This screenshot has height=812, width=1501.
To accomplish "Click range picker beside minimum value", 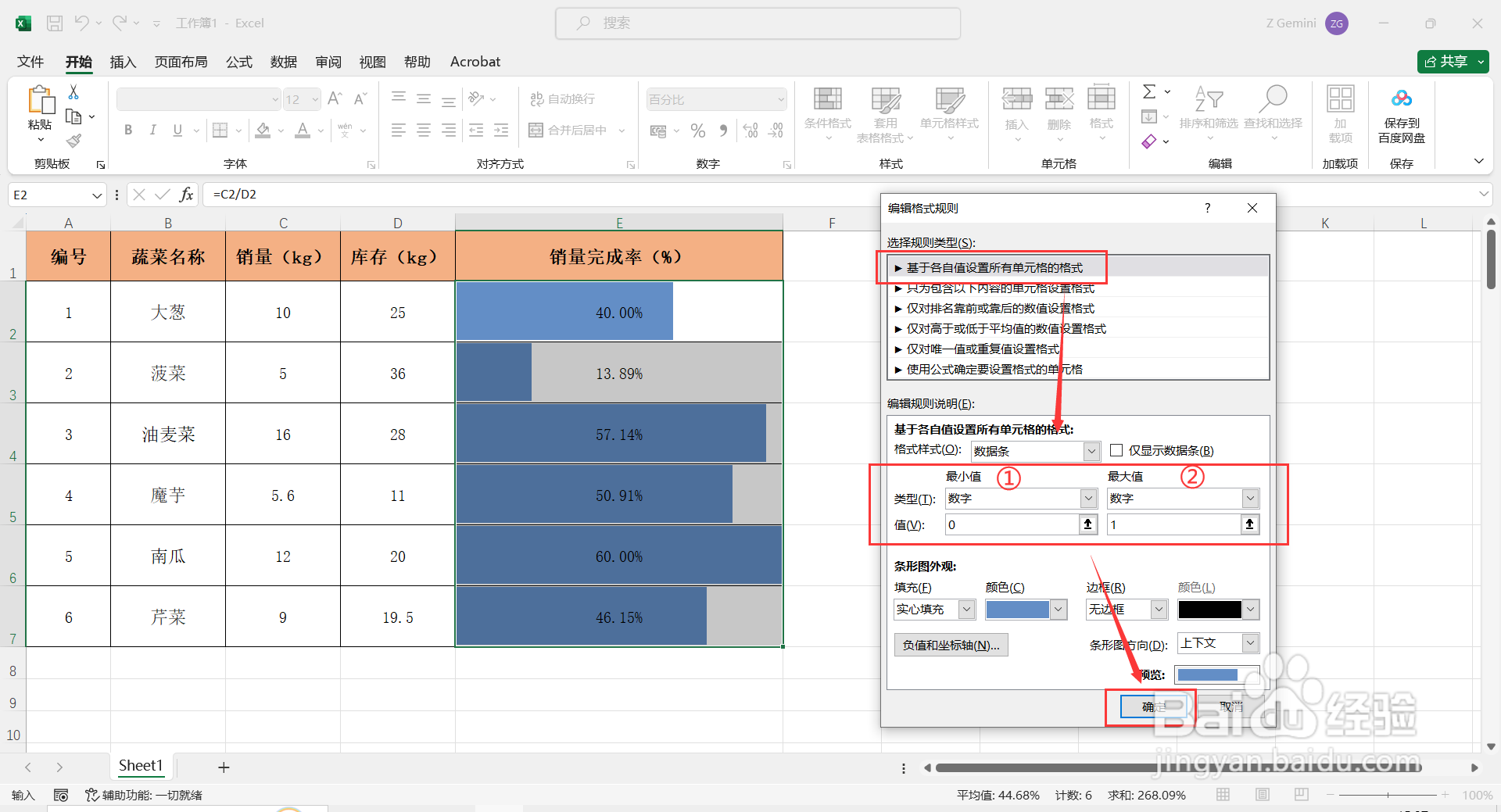I will (1088, 525).
